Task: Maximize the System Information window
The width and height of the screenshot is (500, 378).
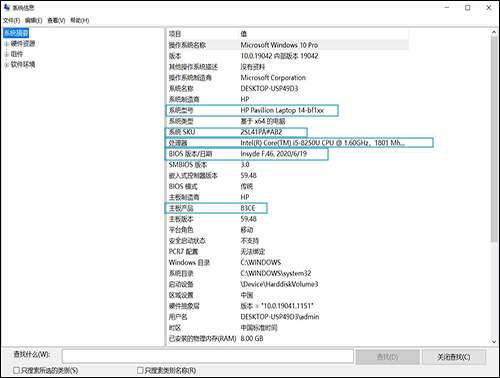Action: pyautogui.click(x=468, y=8)
